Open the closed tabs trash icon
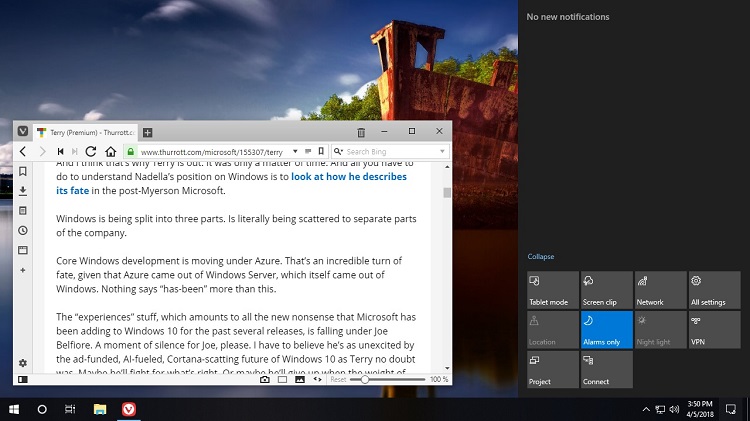 pyautogui.click(x=361, y=132)
